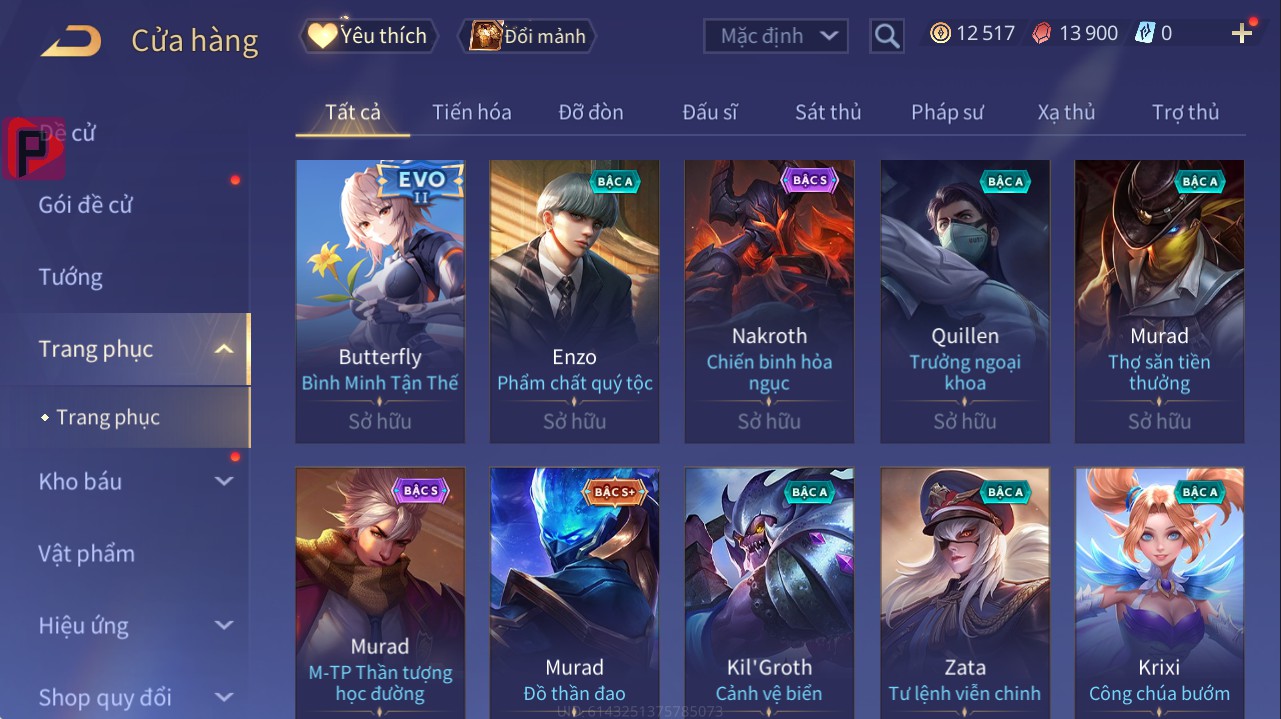Click the gold coin balance icon
The width and height of the screenshot is (1281, 719).
coord(940,34)
